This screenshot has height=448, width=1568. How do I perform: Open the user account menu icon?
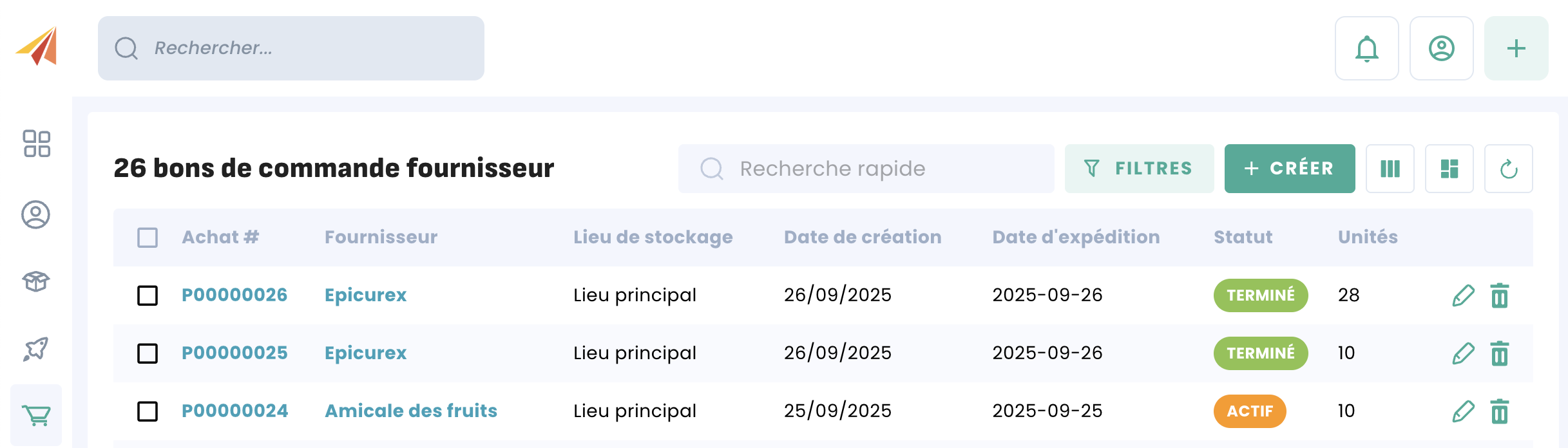(1441, 48)
